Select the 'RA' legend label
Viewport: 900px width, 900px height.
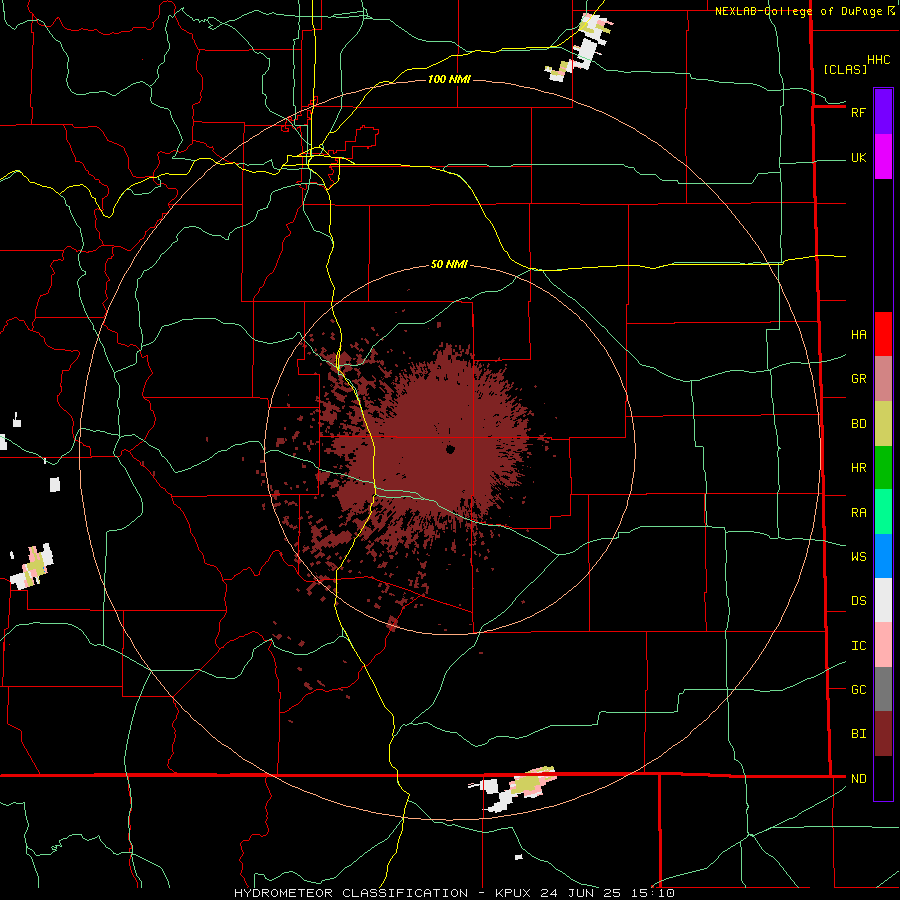pos(858,513)
